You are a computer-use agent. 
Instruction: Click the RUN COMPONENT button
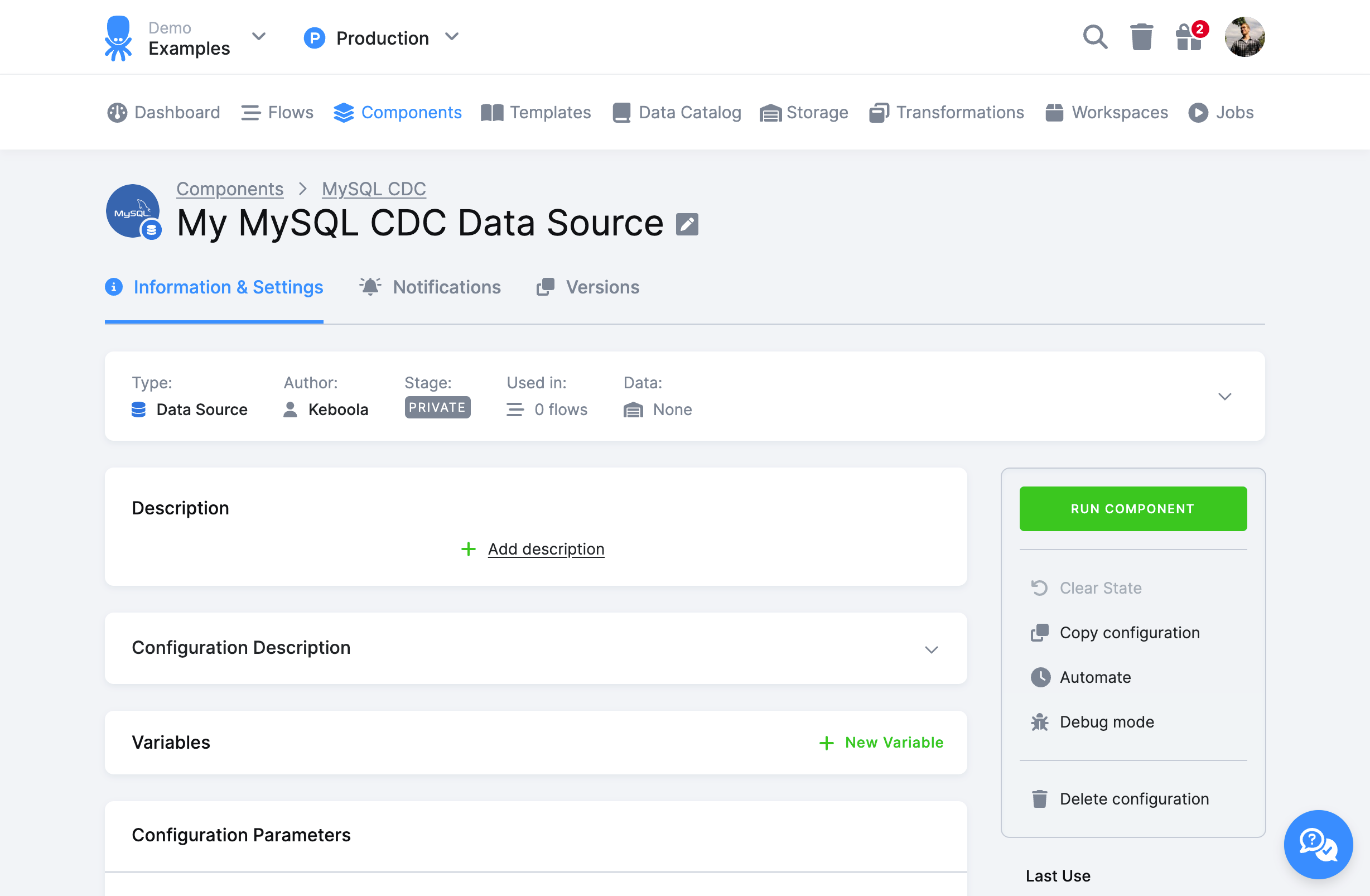[x=1133, y=508]
